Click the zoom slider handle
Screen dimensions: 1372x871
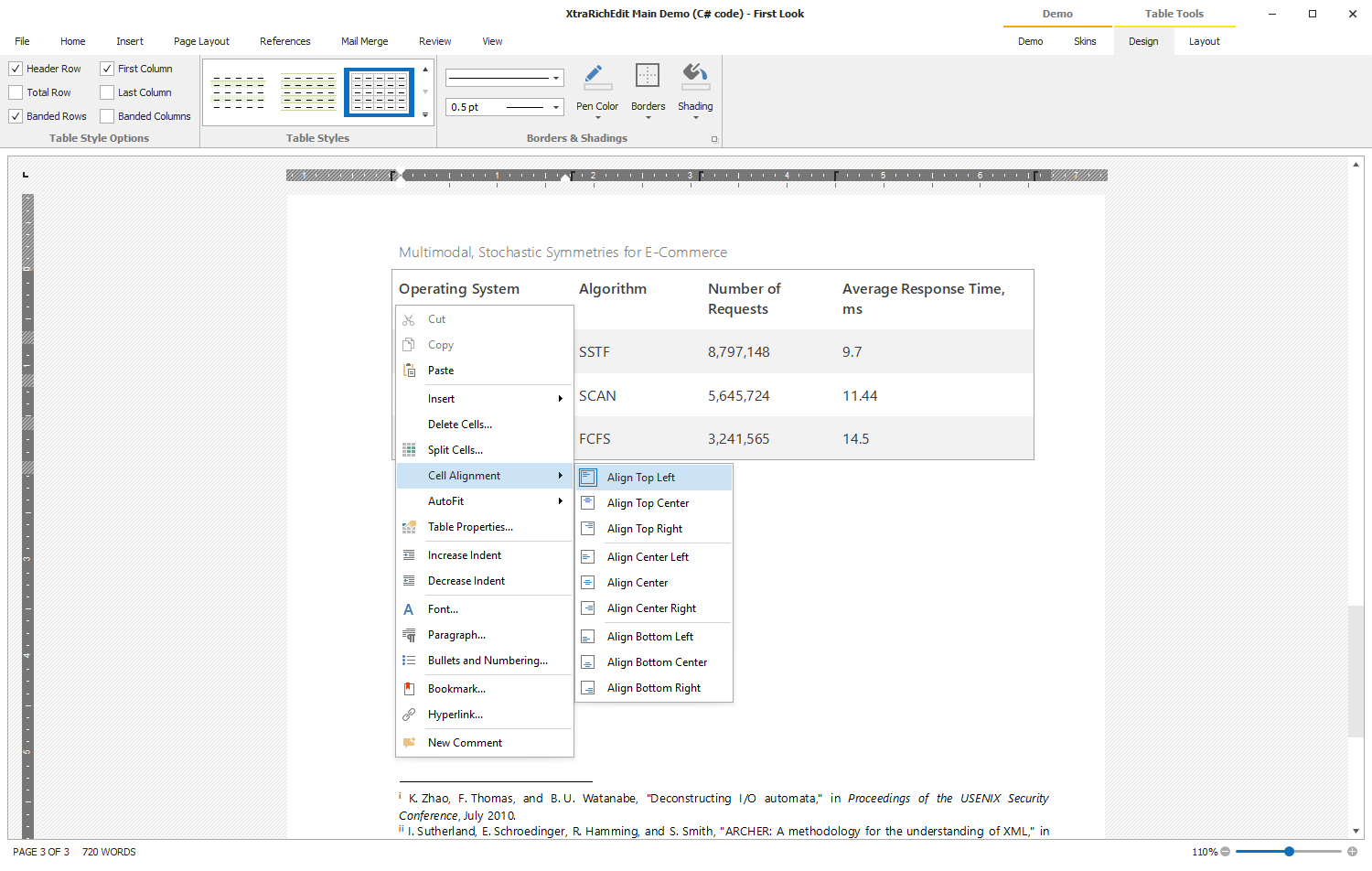(x=1289, y=852)
